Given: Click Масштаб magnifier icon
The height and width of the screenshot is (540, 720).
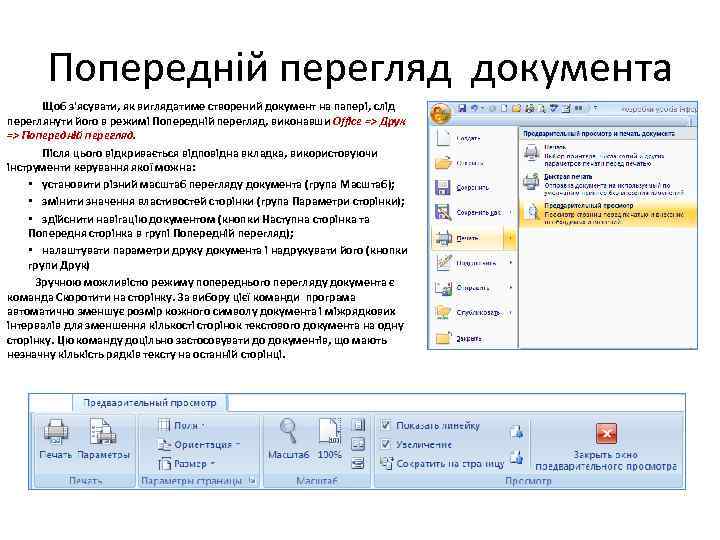Looking at the screenshot, I should click(x=288, y=439).
